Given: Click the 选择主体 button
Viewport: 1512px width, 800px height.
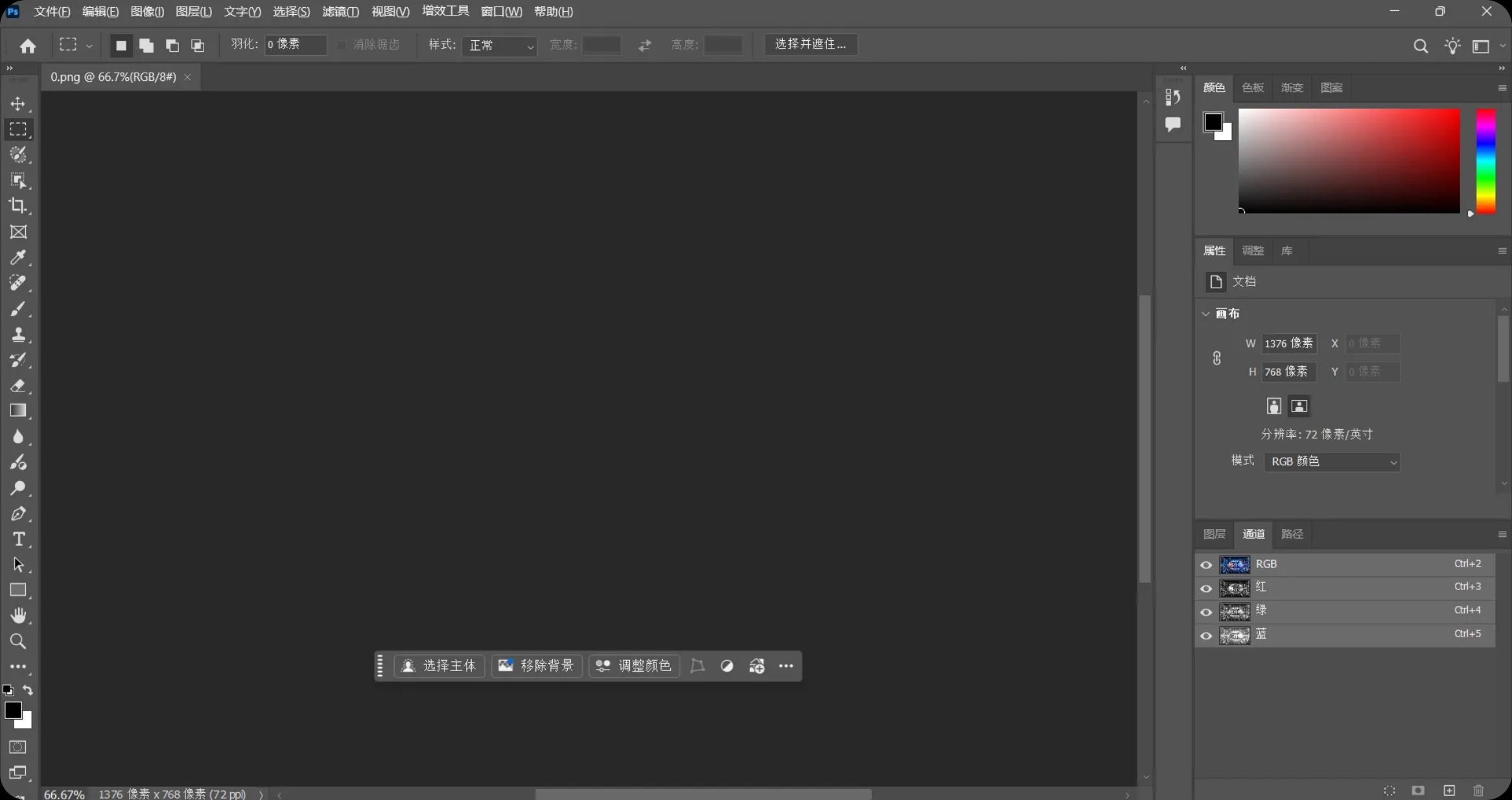Looking at the screenshot, I should tap(439, 666).
